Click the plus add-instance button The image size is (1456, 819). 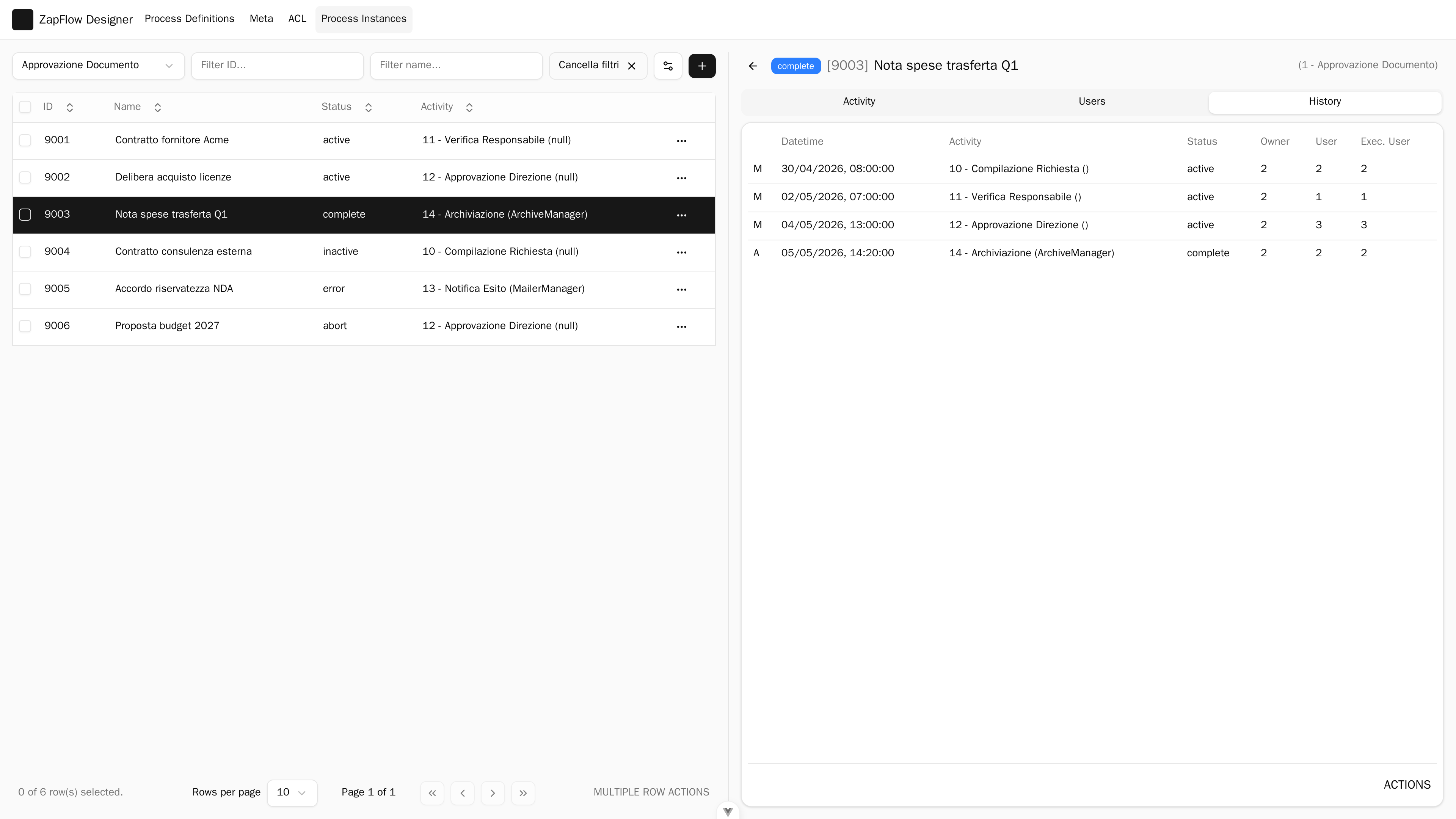pyautogui.click(x=702, y=66)
